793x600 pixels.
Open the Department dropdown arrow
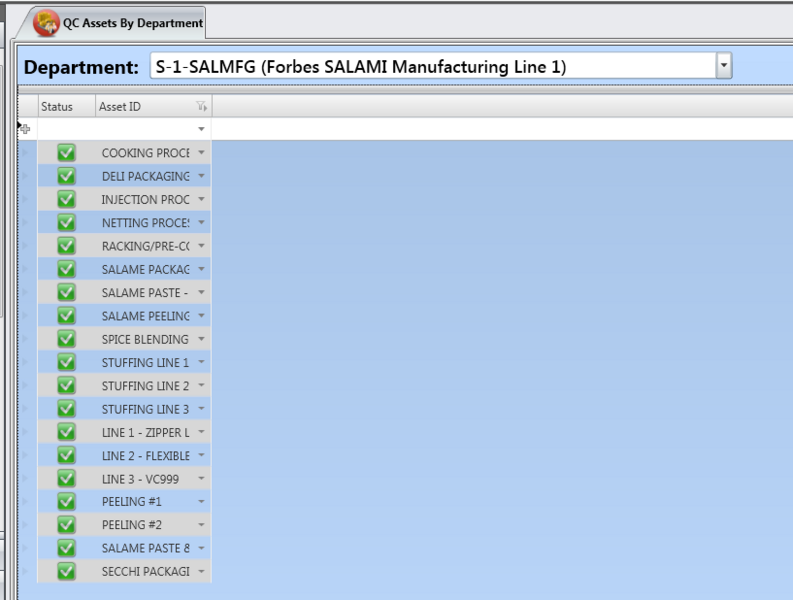tap(724, 66)
